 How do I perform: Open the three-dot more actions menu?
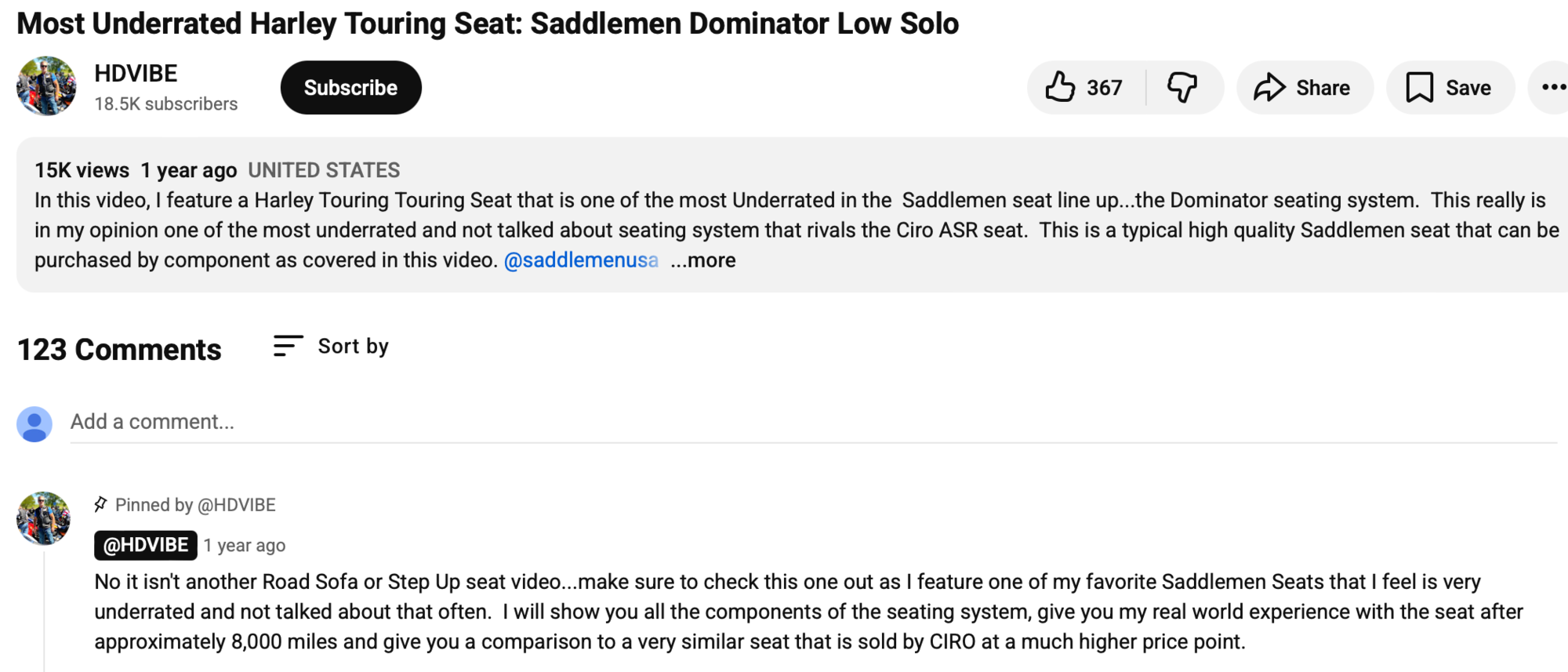(x=1552, y=87)
